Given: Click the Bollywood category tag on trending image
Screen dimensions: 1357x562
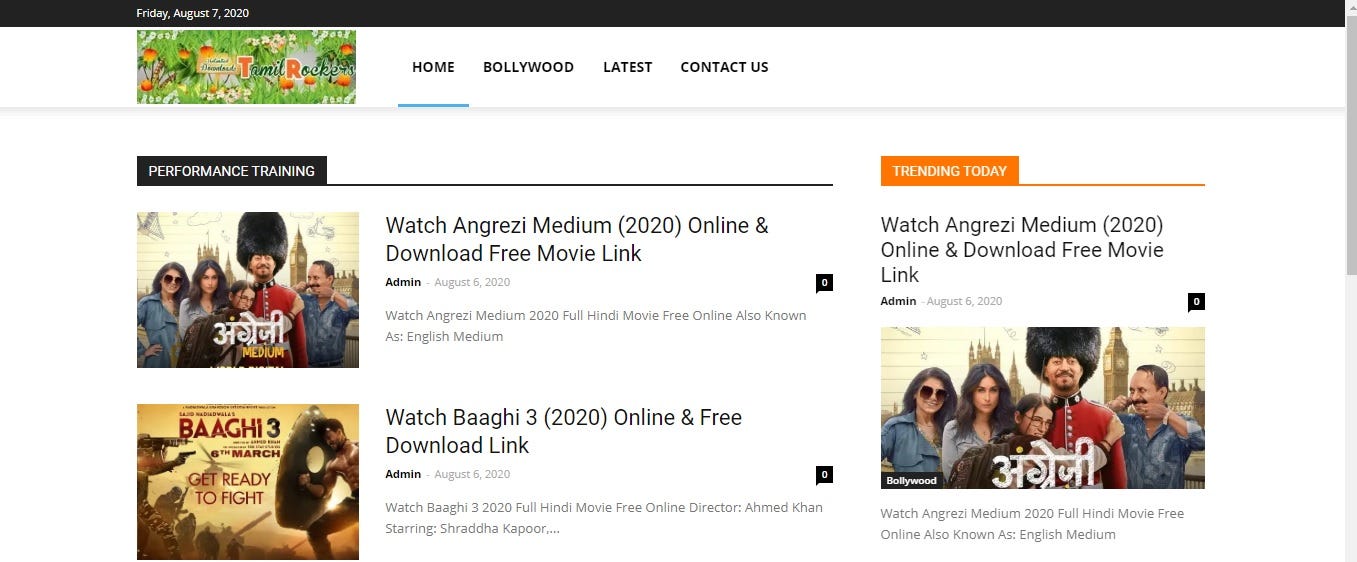Looking at the screenshot, I should tap(912, 481).
